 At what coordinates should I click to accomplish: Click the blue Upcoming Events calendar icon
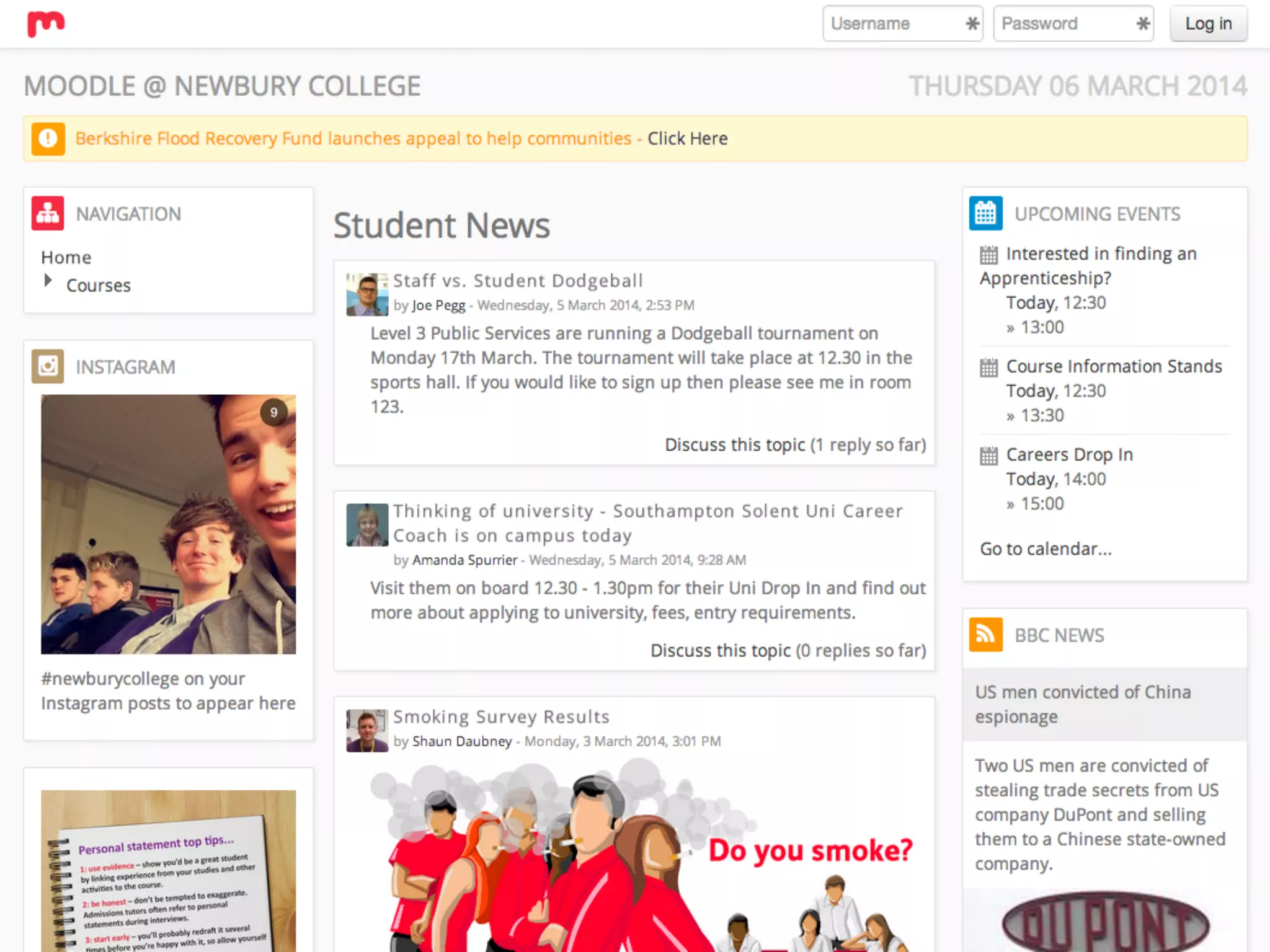pos(985,214)
